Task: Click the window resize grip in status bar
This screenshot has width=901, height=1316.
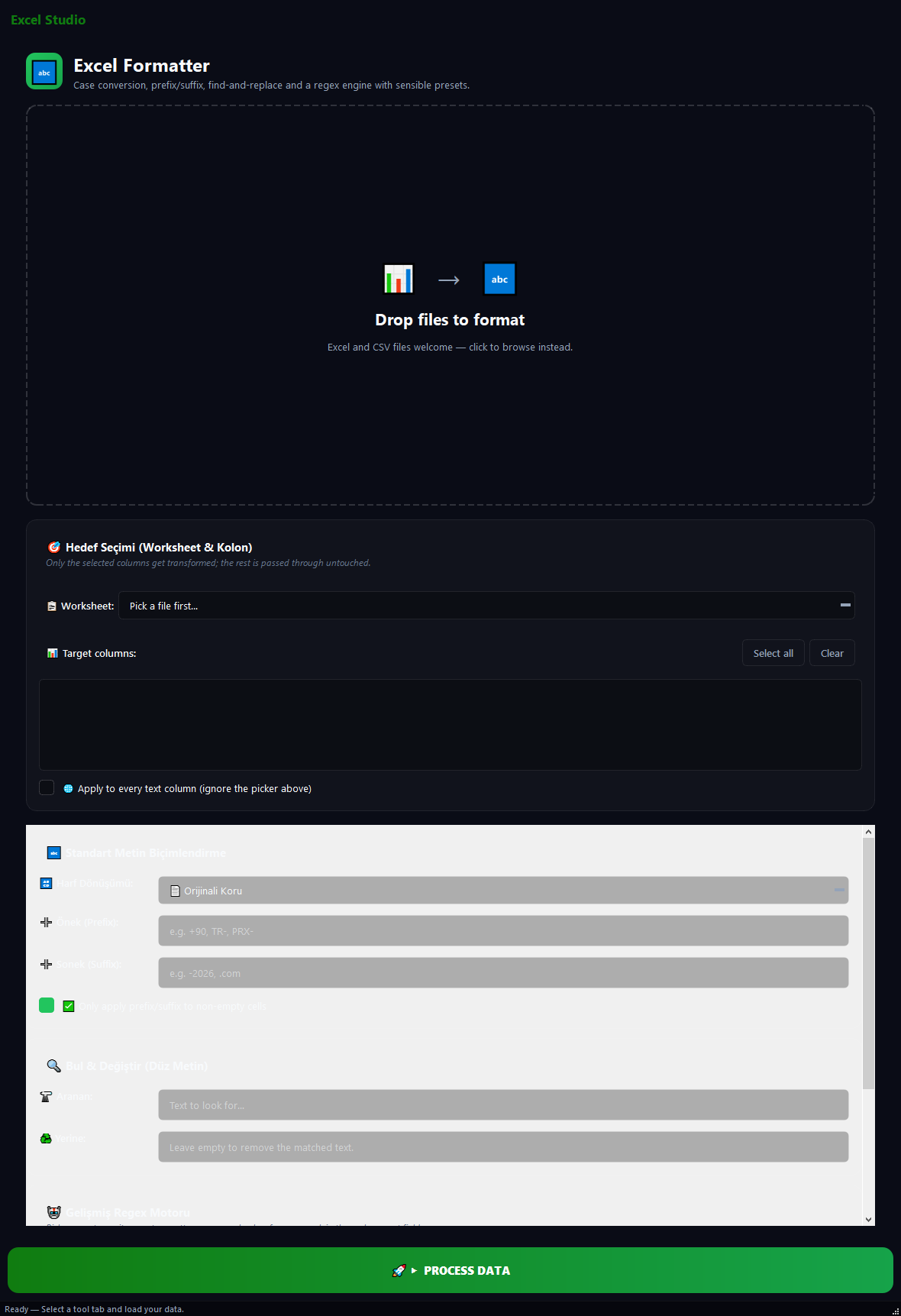Action: click(895, 1310)
